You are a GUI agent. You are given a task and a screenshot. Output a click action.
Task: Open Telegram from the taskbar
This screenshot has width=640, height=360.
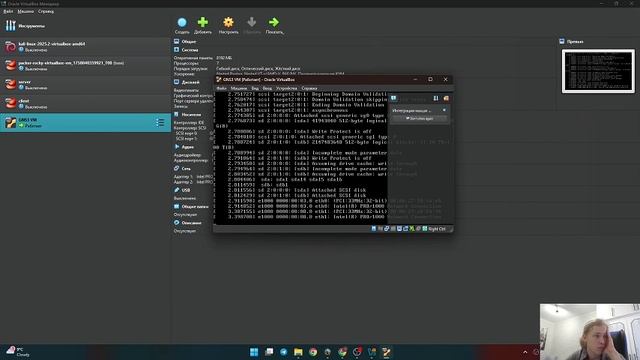pyautogui.click(x=284, y=352)
